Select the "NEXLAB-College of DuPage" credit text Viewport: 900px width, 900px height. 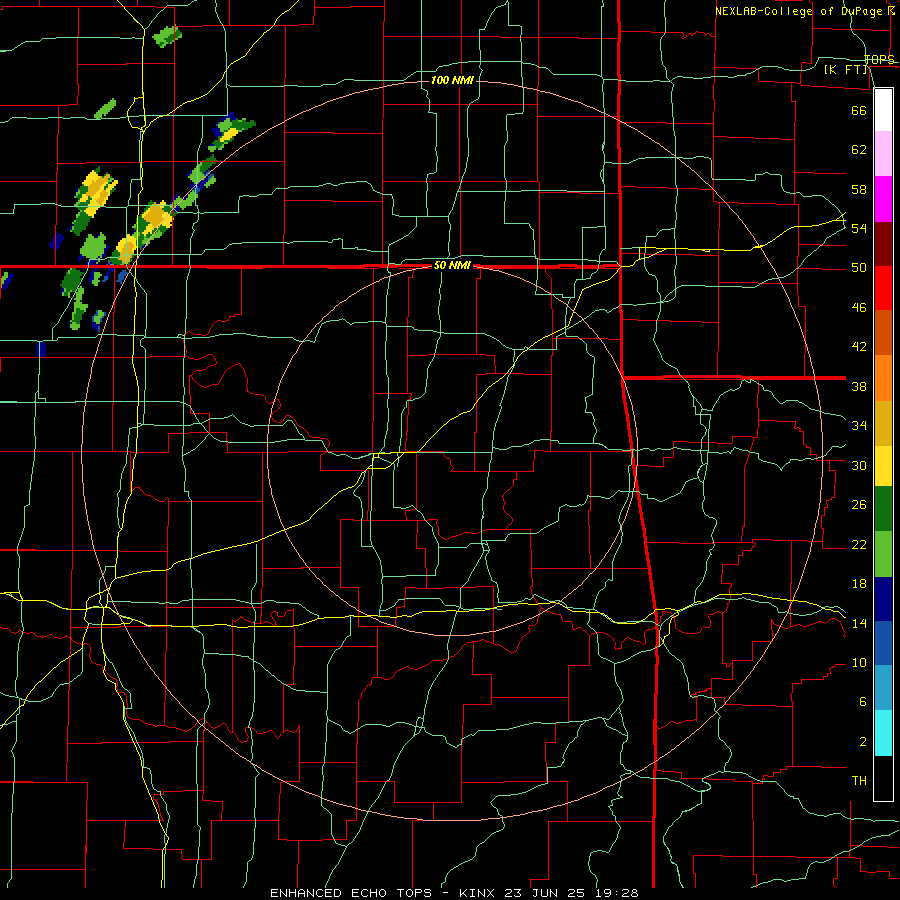point(798,11)
